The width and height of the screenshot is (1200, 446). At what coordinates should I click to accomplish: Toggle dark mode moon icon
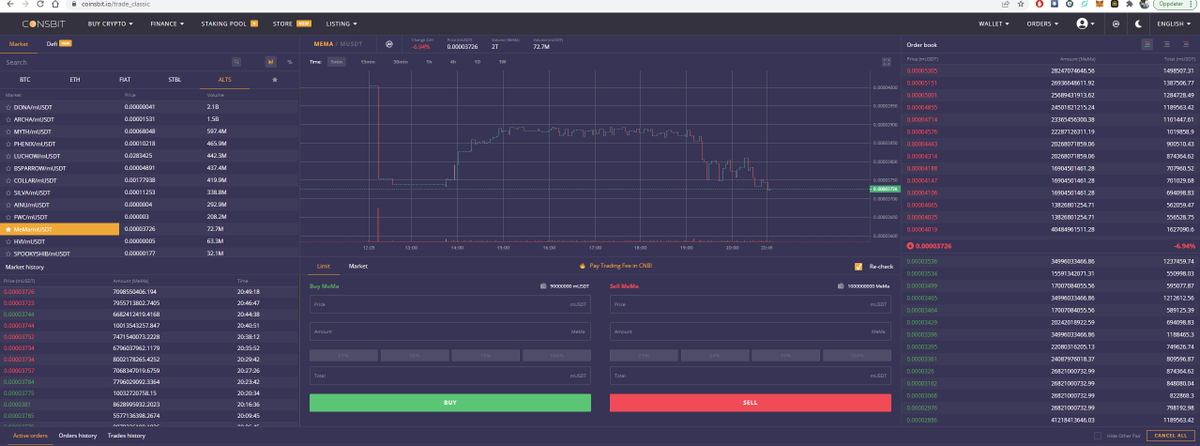click(x=1139, y=23)
